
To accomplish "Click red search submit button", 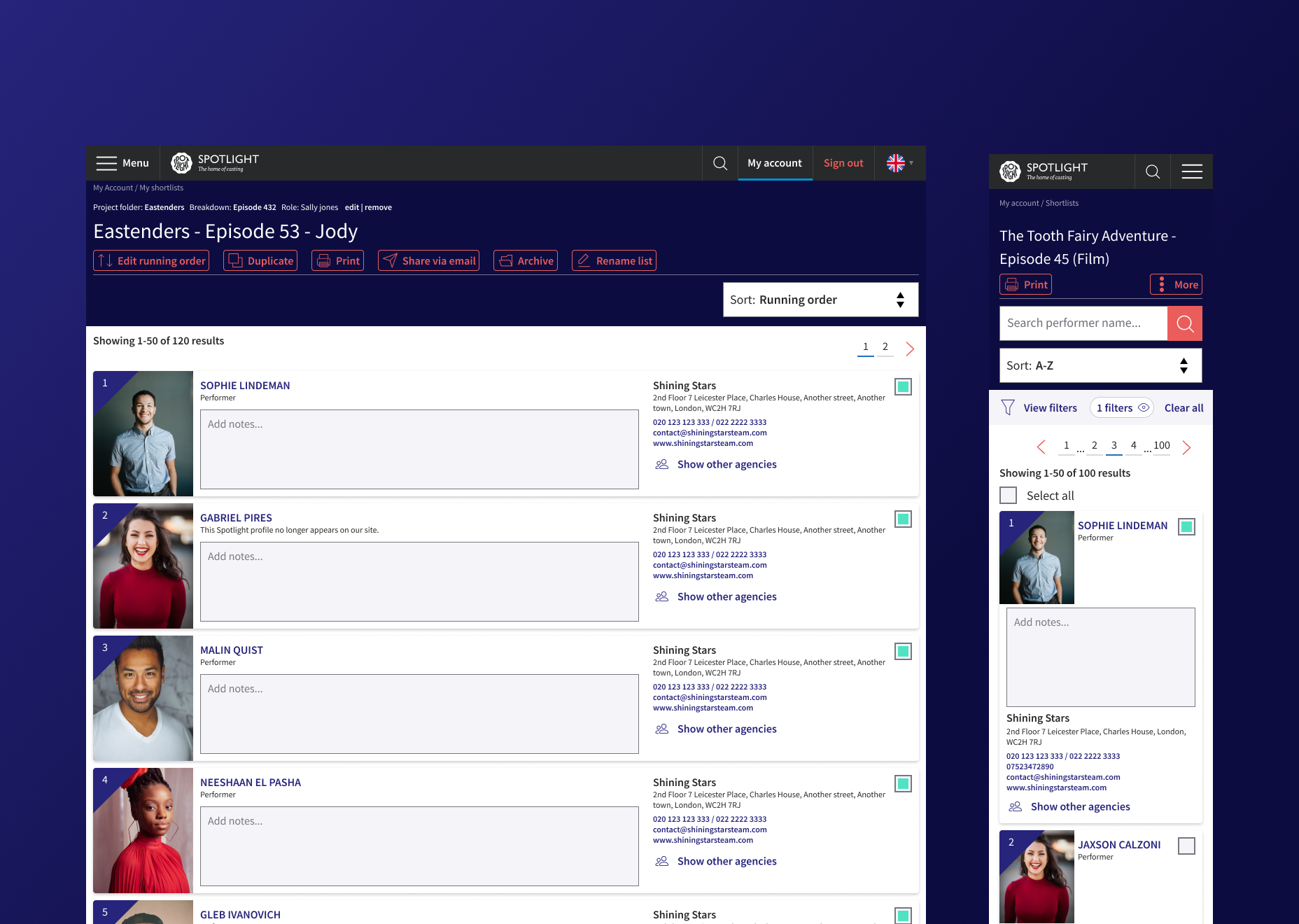I will (1185, 323).
